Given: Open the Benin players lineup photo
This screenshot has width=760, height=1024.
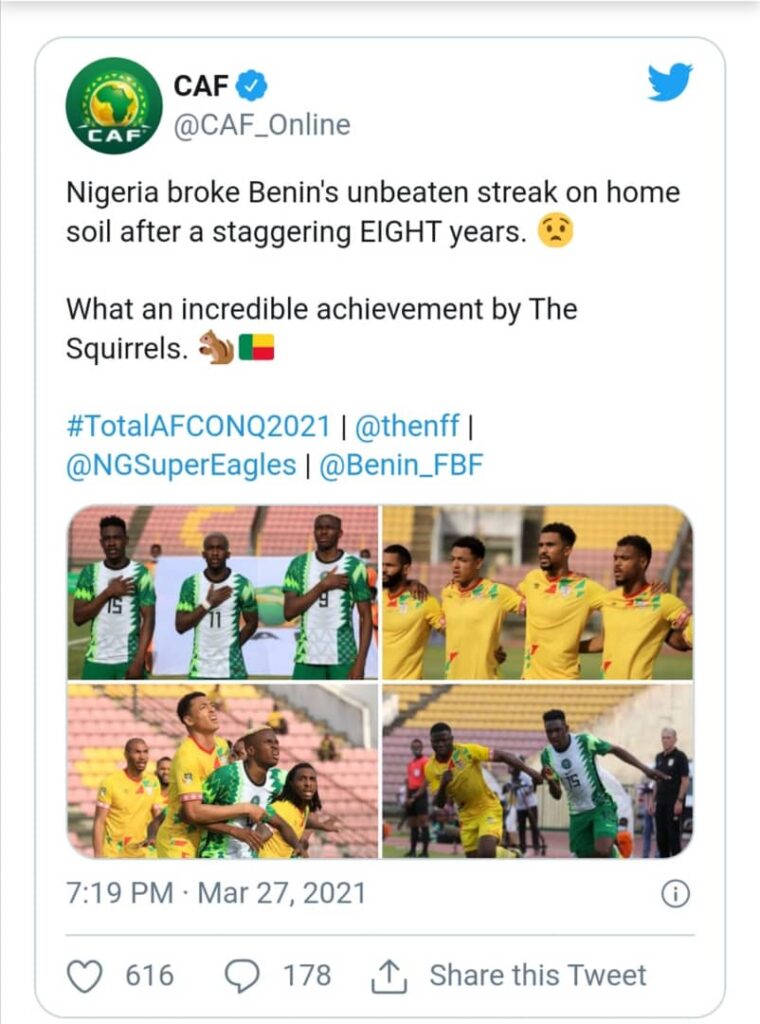Looking at the screenshot, I should point(538,592).
